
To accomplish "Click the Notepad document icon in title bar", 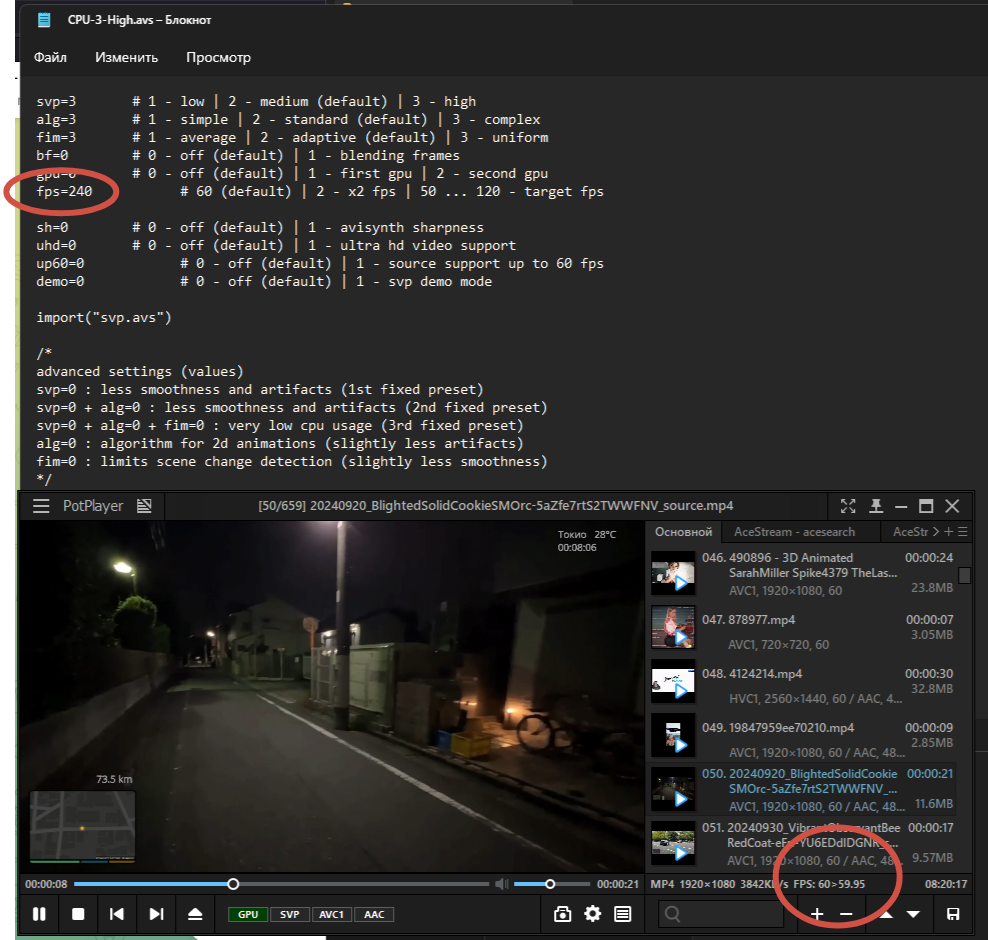I will pyautogui.click(x=44, y=20).
